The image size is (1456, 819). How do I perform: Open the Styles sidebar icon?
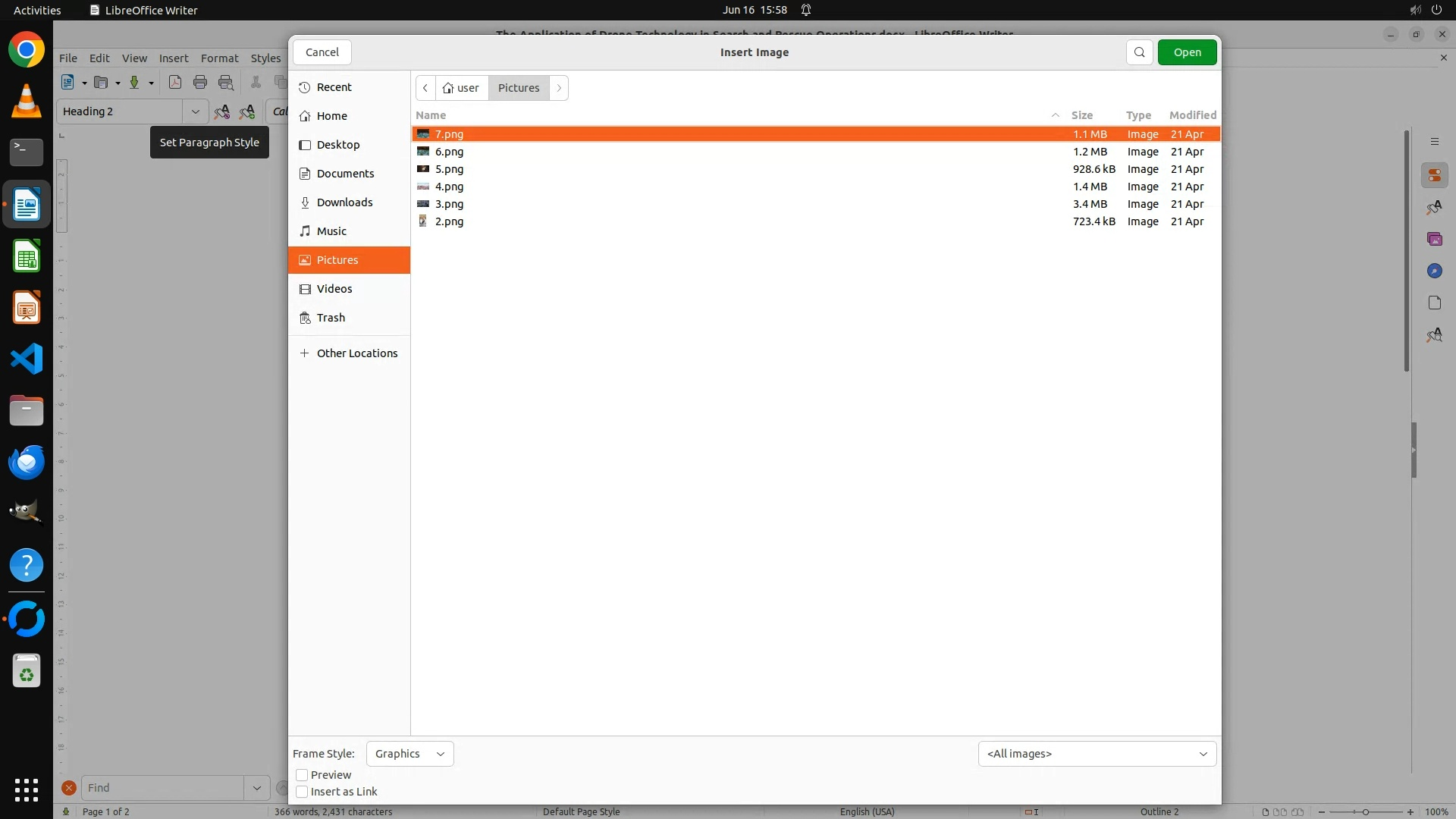(1434, 207)
